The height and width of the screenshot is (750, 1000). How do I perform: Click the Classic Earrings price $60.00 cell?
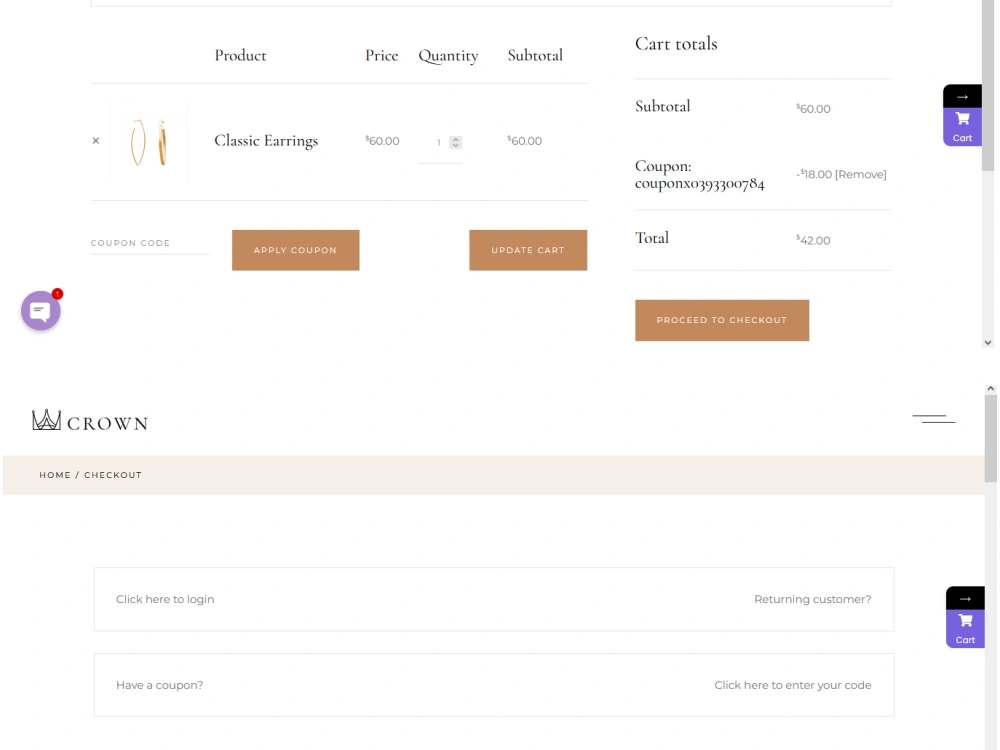[x=383, y=140]
